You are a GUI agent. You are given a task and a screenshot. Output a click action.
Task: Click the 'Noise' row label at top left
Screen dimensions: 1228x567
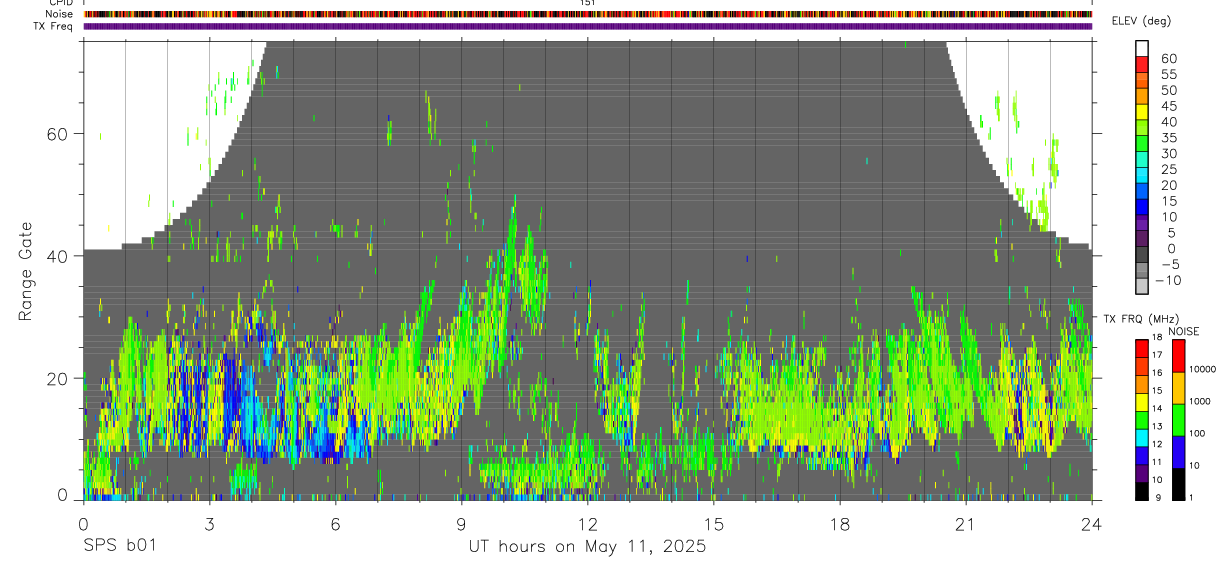(x=59, y=14)
